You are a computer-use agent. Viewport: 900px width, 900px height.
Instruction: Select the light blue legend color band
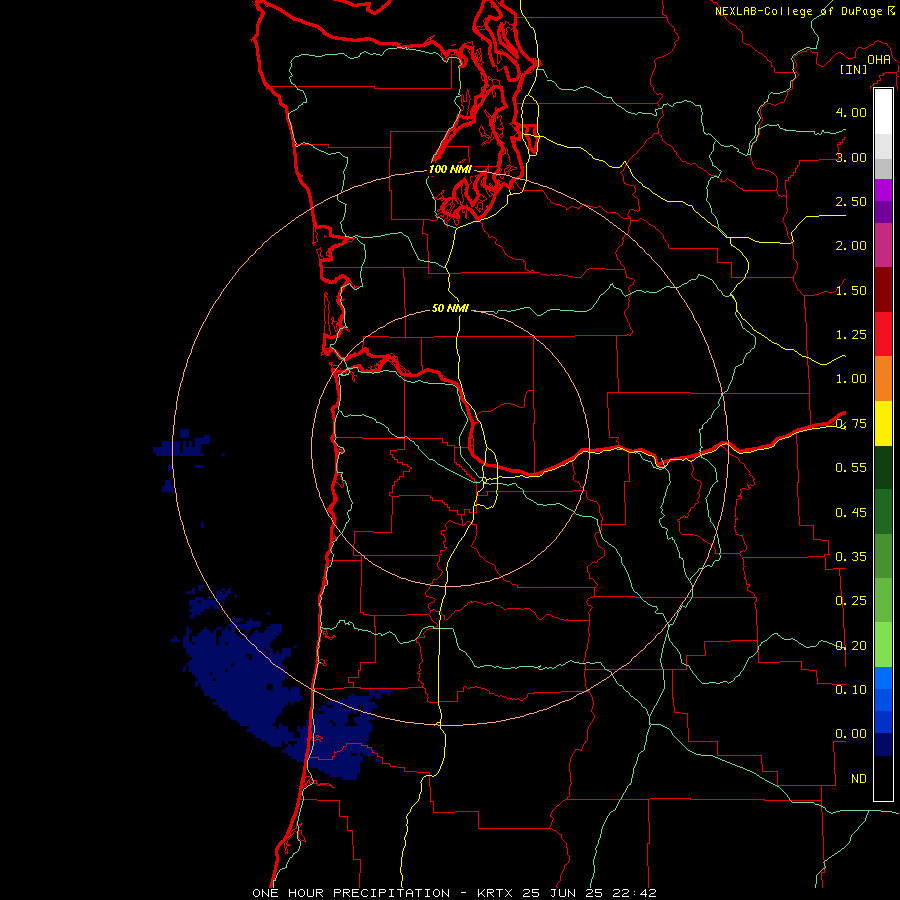pyautogui.click(x=883, y=678)
